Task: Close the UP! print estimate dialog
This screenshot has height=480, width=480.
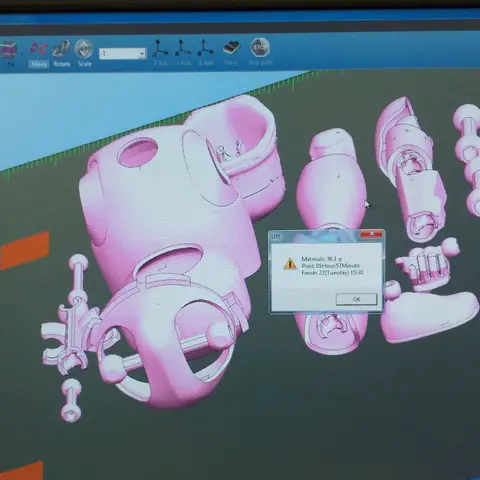Action: (x=371, y=234)
